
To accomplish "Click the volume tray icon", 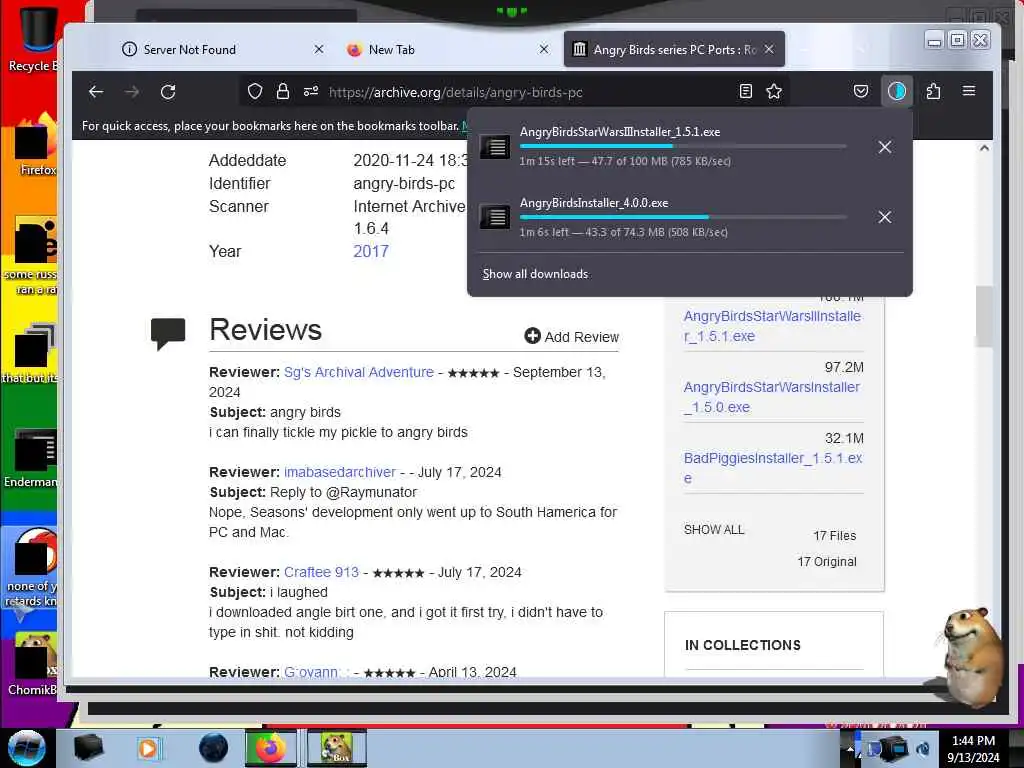I will [x=923, y=748].
